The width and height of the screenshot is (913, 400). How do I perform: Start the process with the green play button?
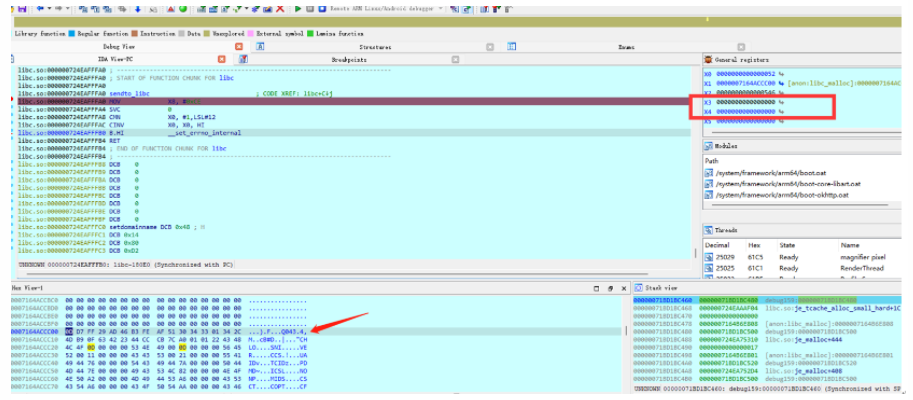pos(298,9)
